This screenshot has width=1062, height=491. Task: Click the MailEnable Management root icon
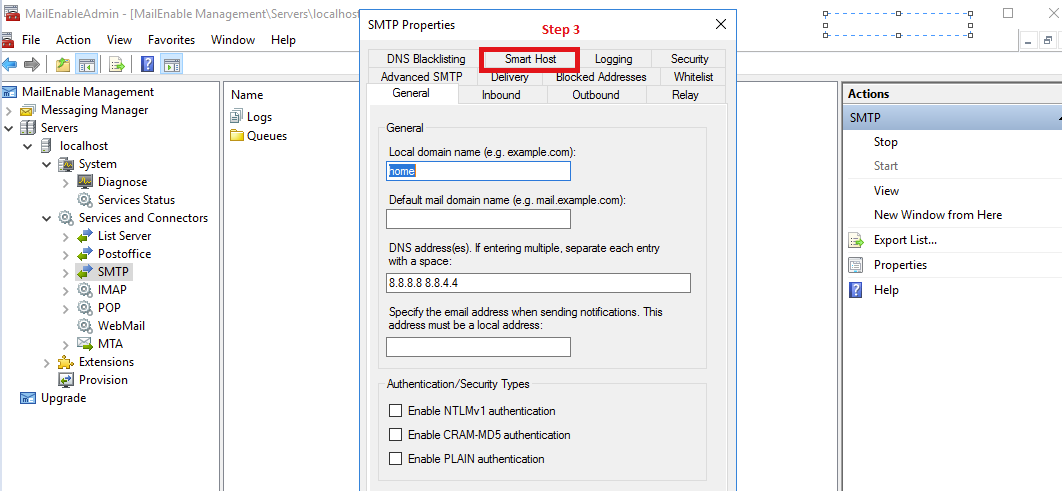(x=10, y=92)
